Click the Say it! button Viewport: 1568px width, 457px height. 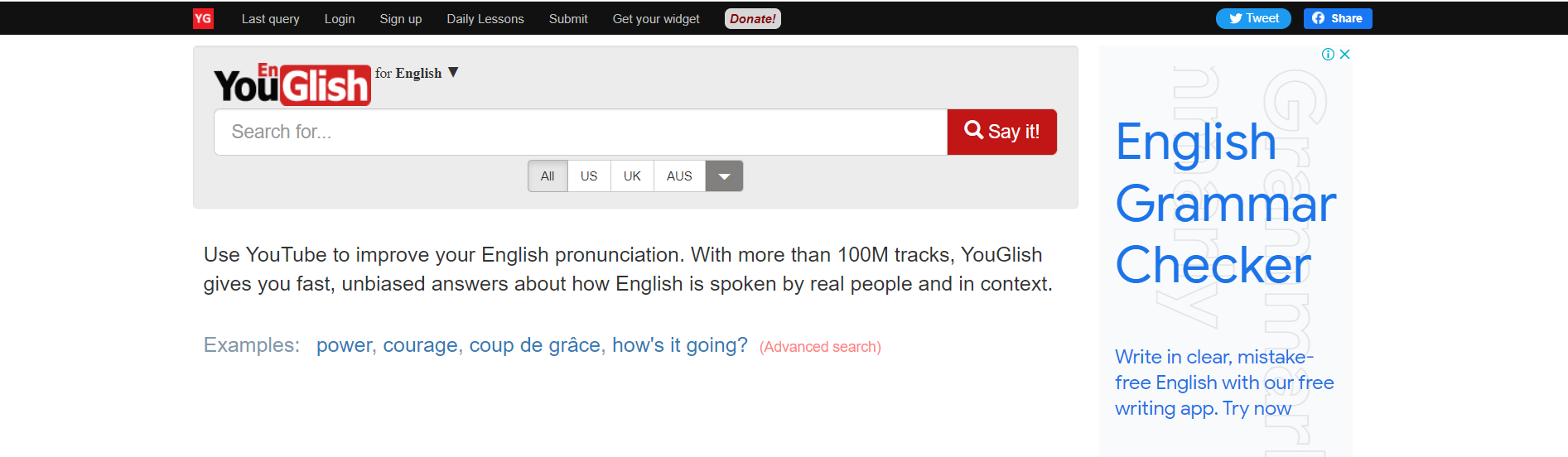pos(1002,132)
